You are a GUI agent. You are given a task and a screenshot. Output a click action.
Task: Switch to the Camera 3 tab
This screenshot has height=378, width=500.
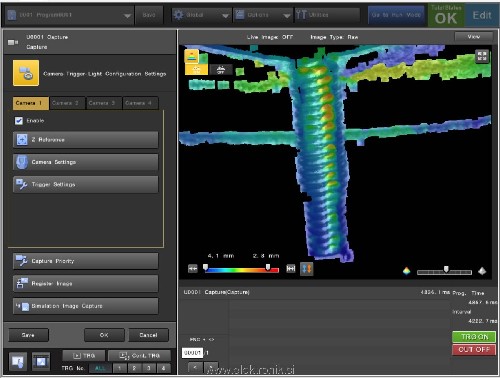click(x=104, y=103)
